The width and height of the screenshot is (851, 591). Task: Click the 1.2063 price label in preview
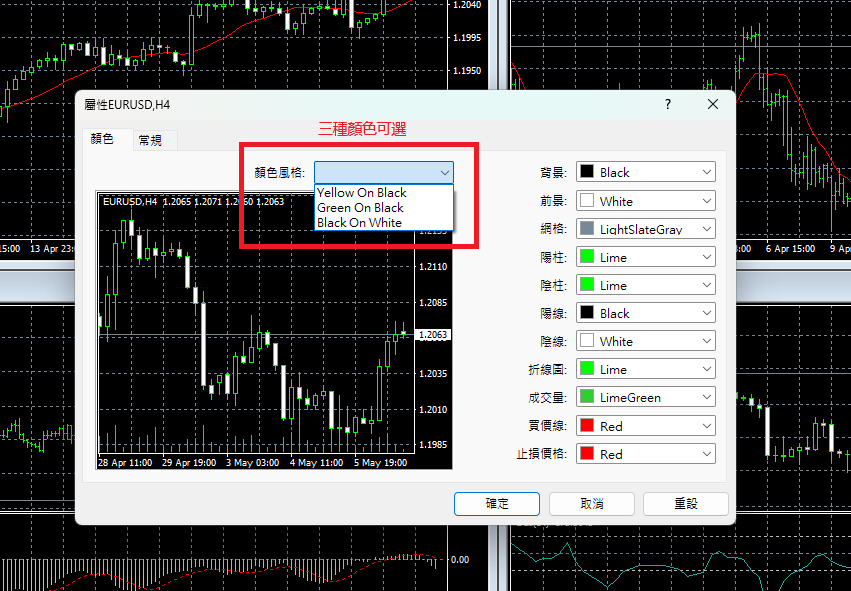[433, 335]
